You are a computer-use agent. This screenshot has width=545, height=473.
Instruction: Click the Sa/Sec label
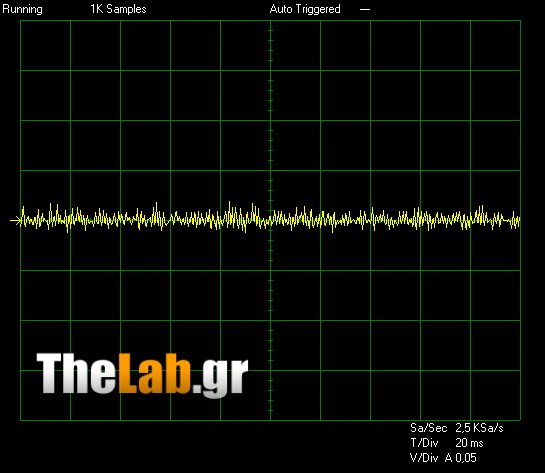(429, 428)
